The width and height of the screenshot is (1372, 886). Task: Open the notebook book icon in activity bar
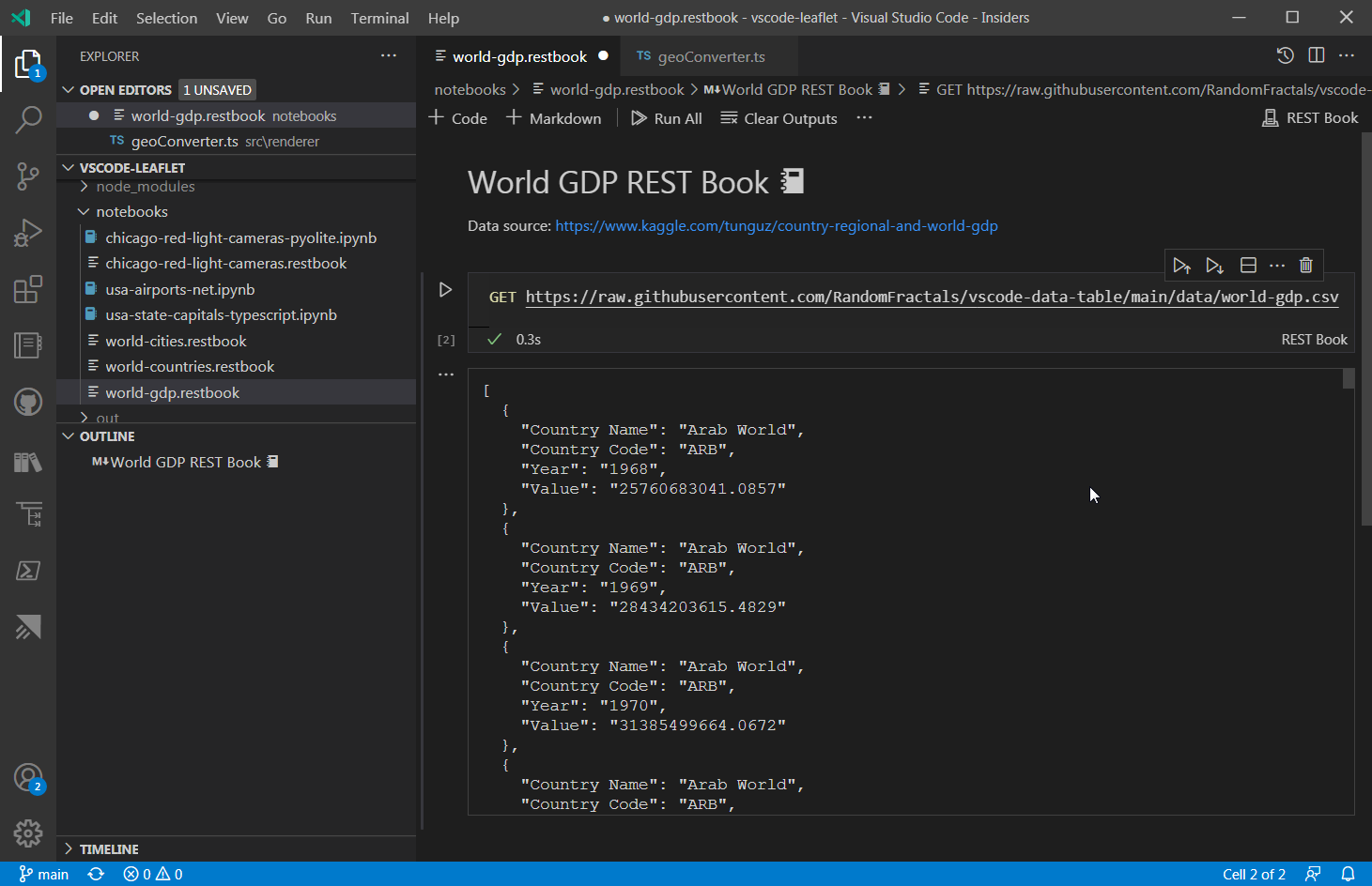pos(28,345)
